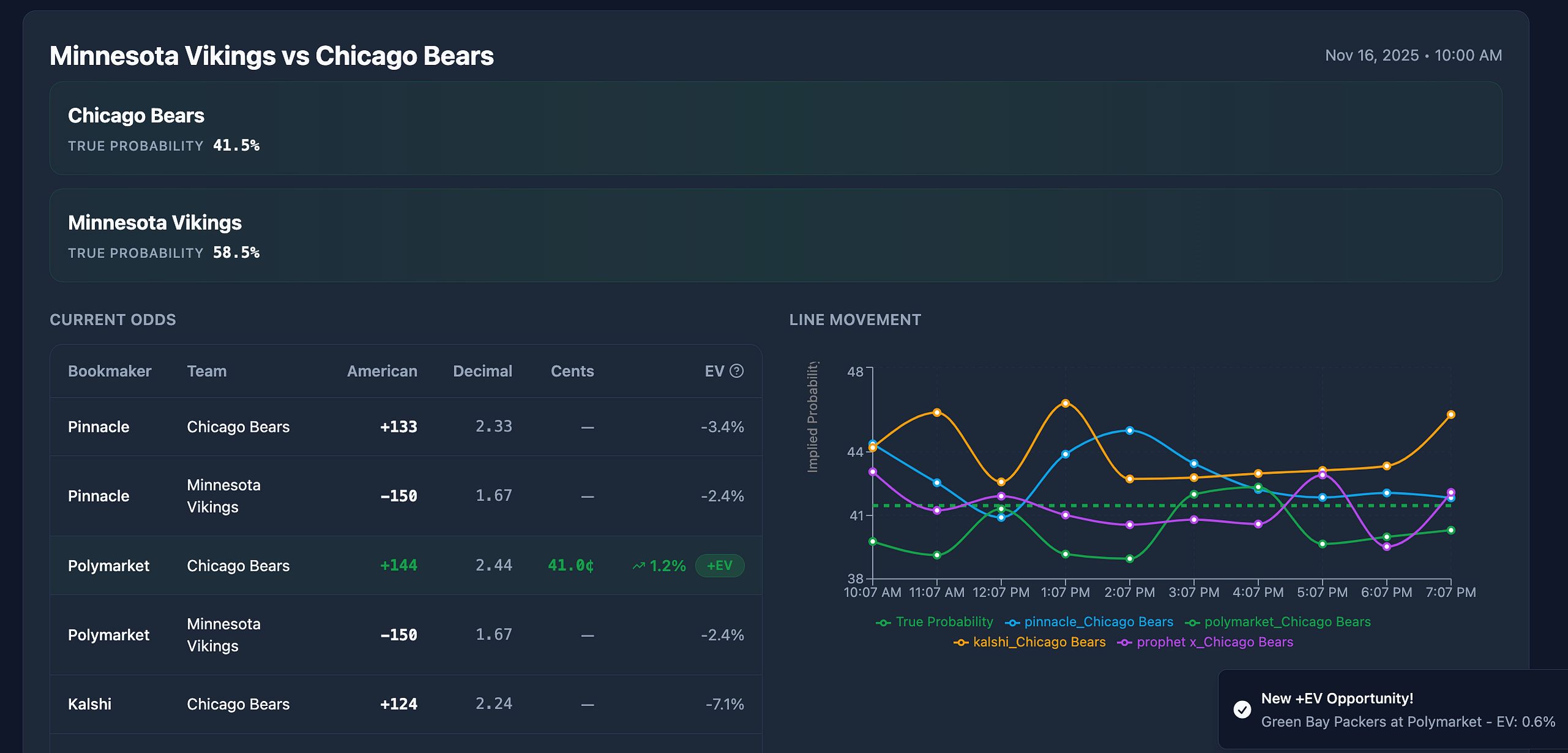Click the CURRENT ODDS section label

(x=113, y=320)
